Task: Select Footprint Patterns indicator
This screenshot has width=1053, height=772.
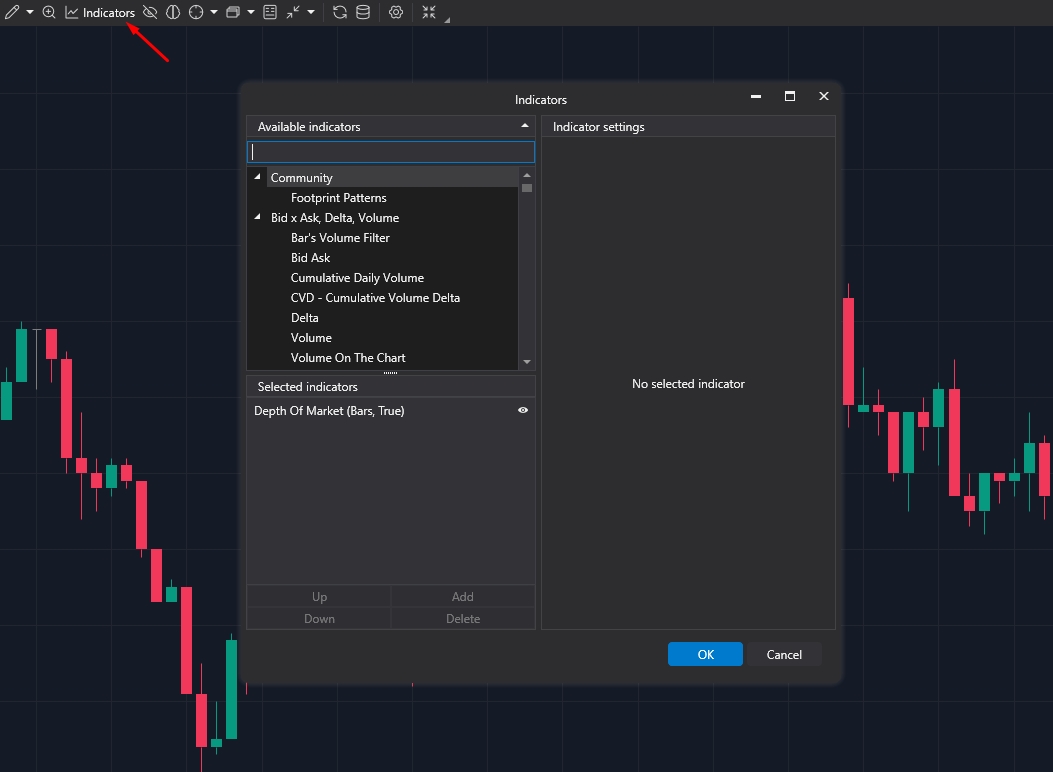Action: point(338,197)
